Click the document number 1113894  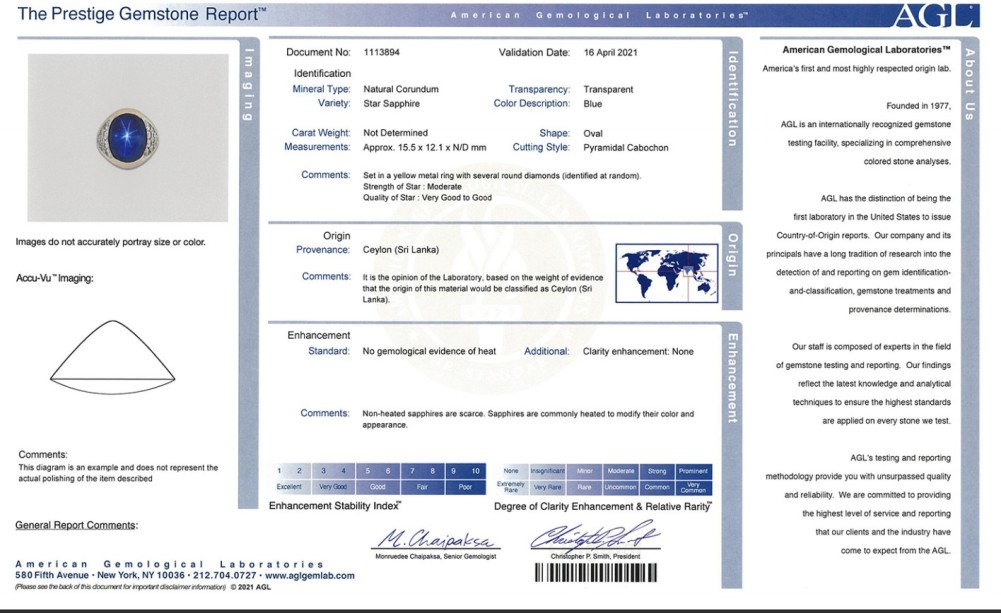382,51
